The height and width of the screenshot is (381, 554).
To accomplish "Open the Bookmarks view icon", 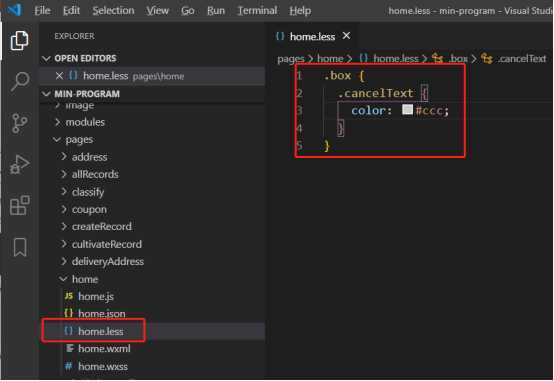I will pos(20,247).
